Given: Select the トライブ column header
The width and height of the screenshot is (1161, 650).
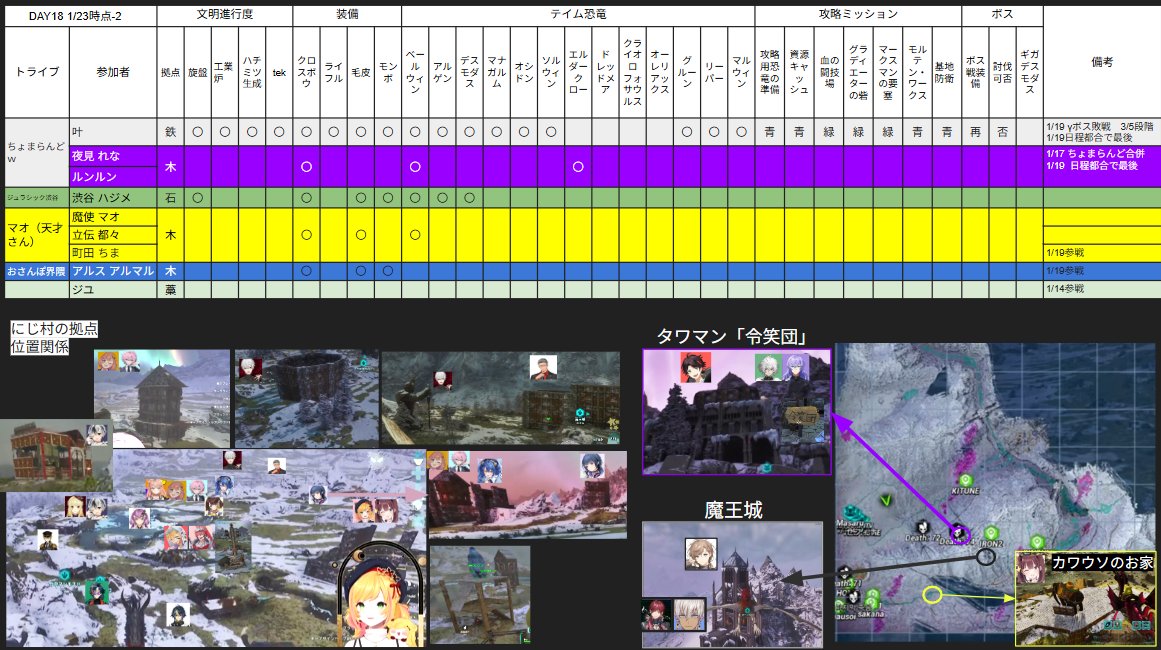Looking at the screenshot, I should pyautogui.click(x=37, y=73).
